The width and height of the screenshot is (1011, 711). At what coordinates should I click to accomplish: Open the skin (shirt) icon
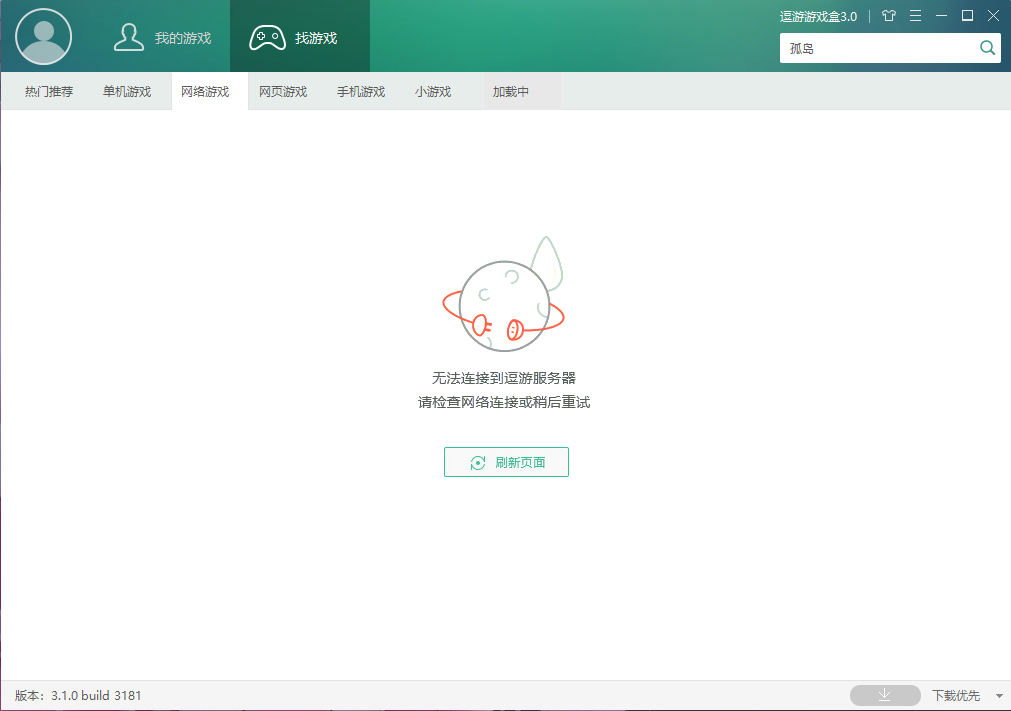[889, 16]
